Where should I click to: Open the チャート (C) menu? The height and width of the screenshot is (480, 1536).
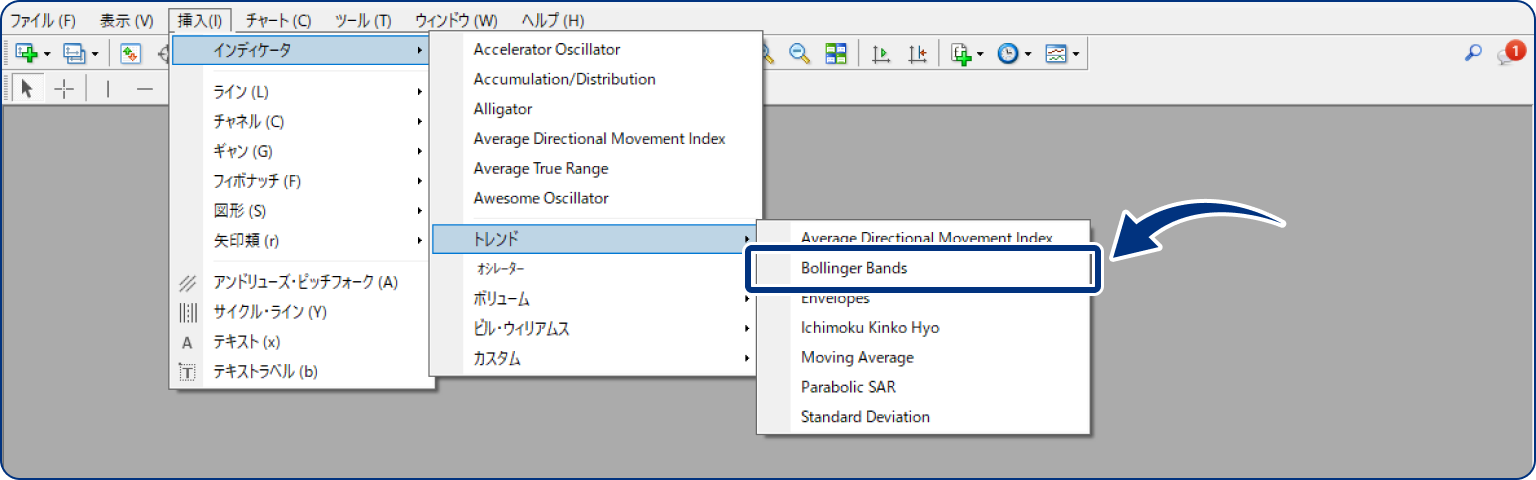278,20
